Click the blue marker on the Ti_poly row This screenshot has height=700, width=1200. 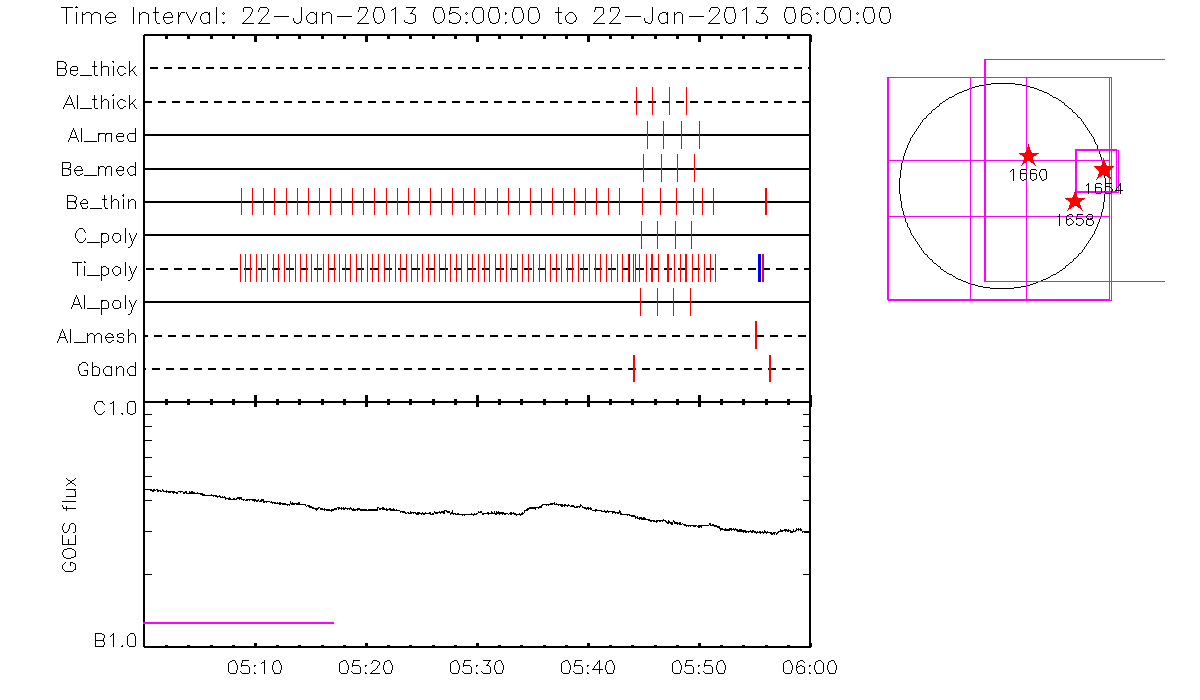point(760,269)
